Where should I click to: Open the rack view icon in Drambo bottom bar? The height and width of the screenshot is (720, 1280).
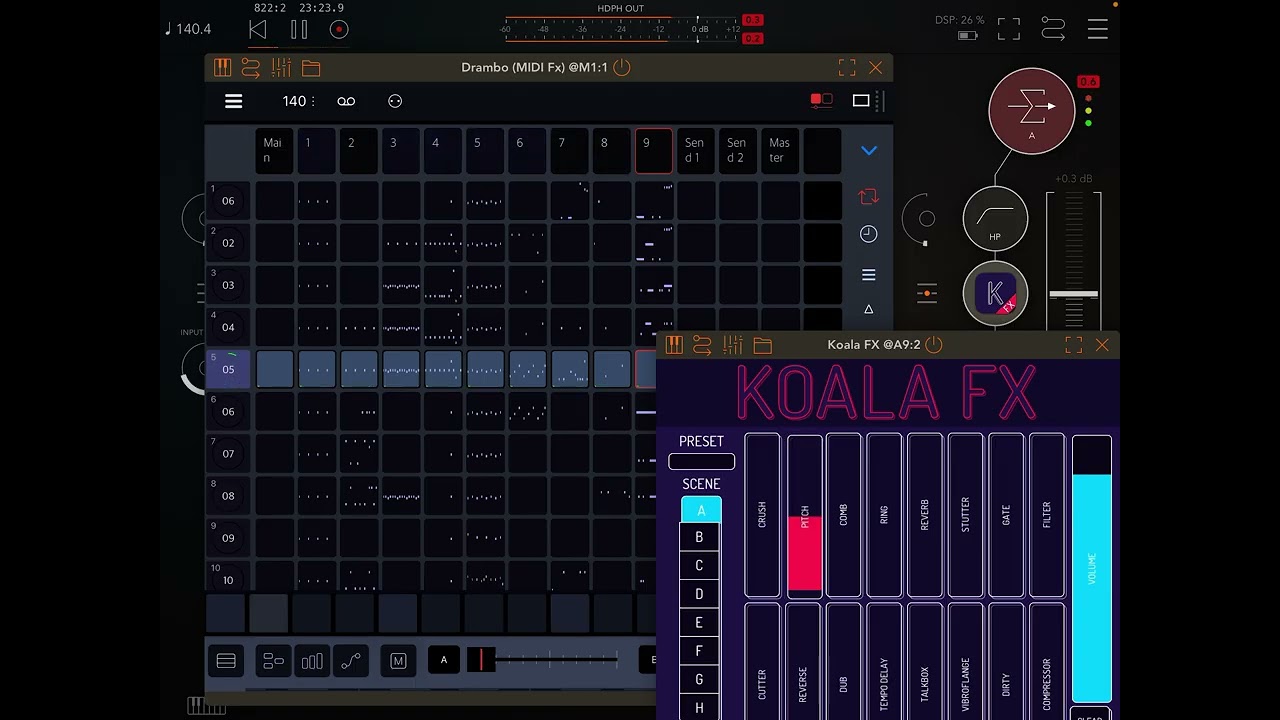(x=226, y=661)
